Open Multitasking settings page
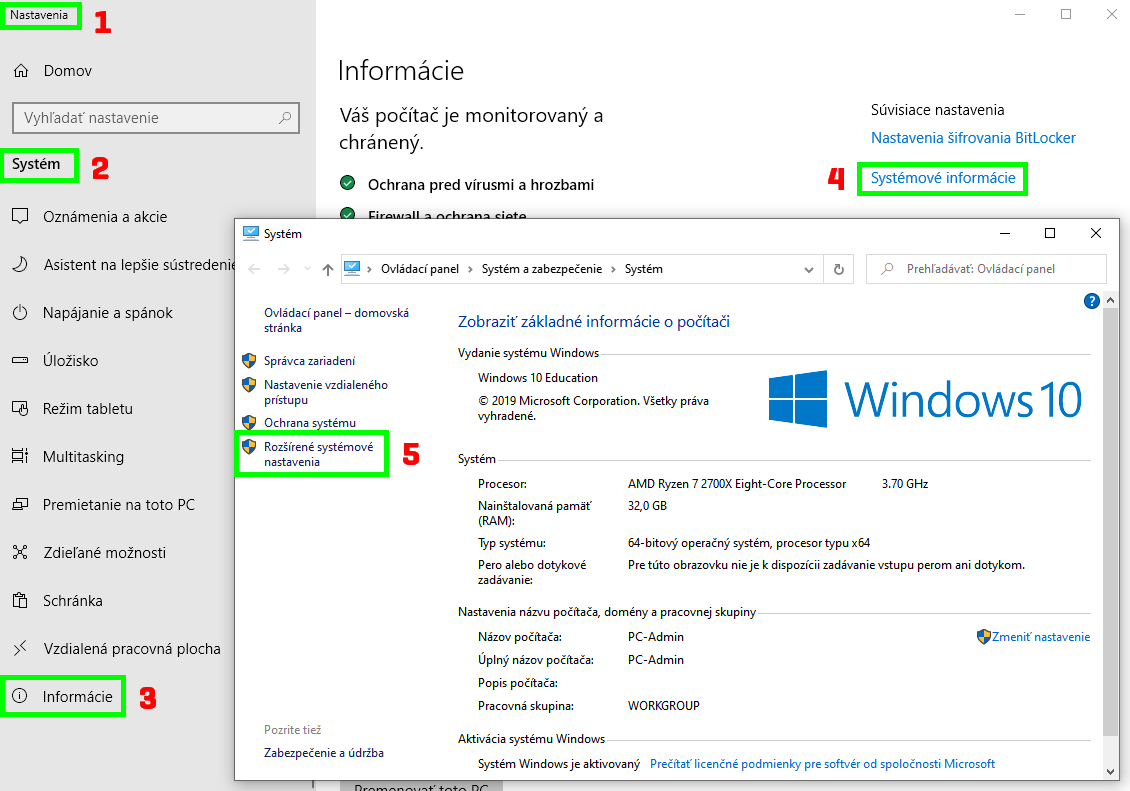 tap(83, 457)
